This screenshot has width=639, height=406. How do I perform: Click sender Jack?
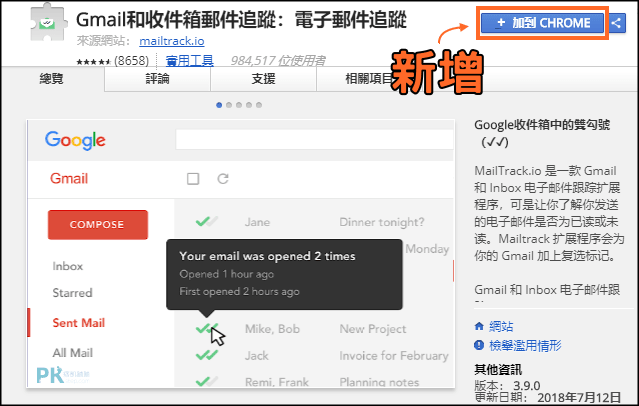[x=257, y=355]
